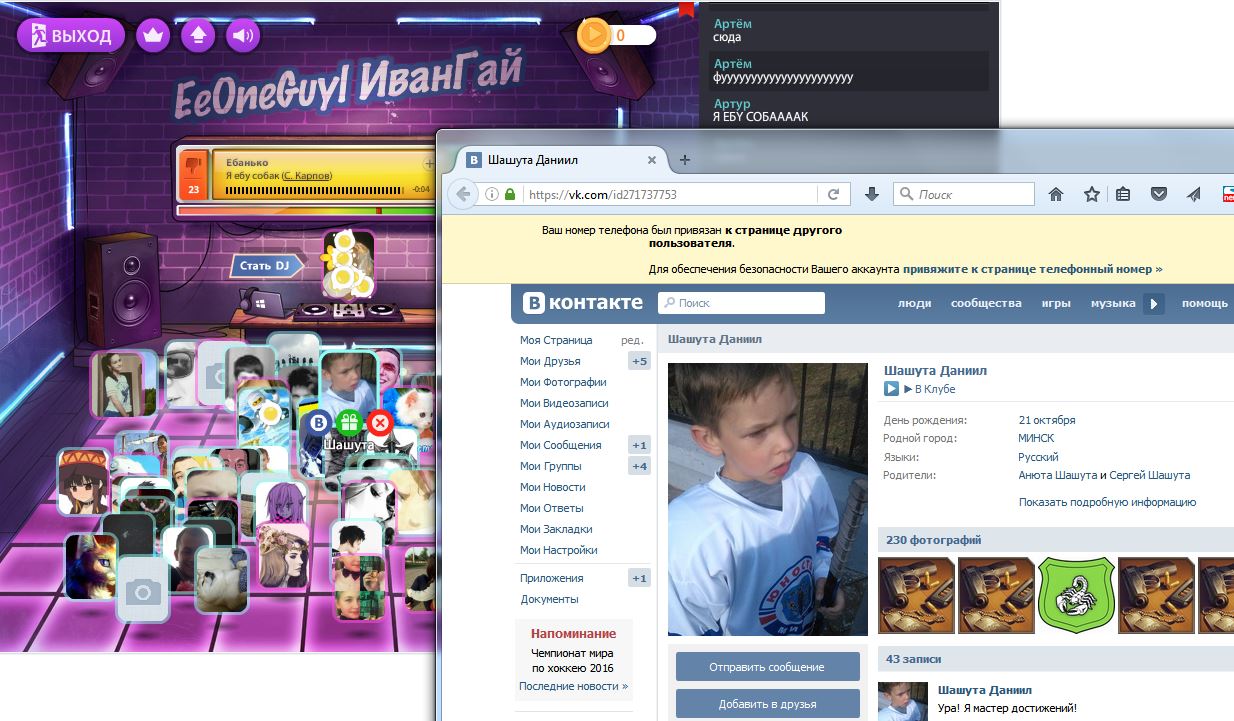1234x721 pixels.
Task: Open Моя Страница in VK sidebar
Action: point(556,340)
